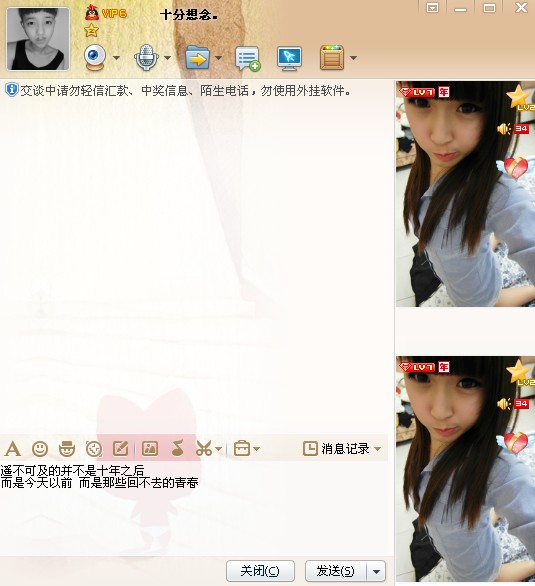Start a voice call with the microphone icon
The width and height of the screenshot is (535, 586).
[146, 58]
